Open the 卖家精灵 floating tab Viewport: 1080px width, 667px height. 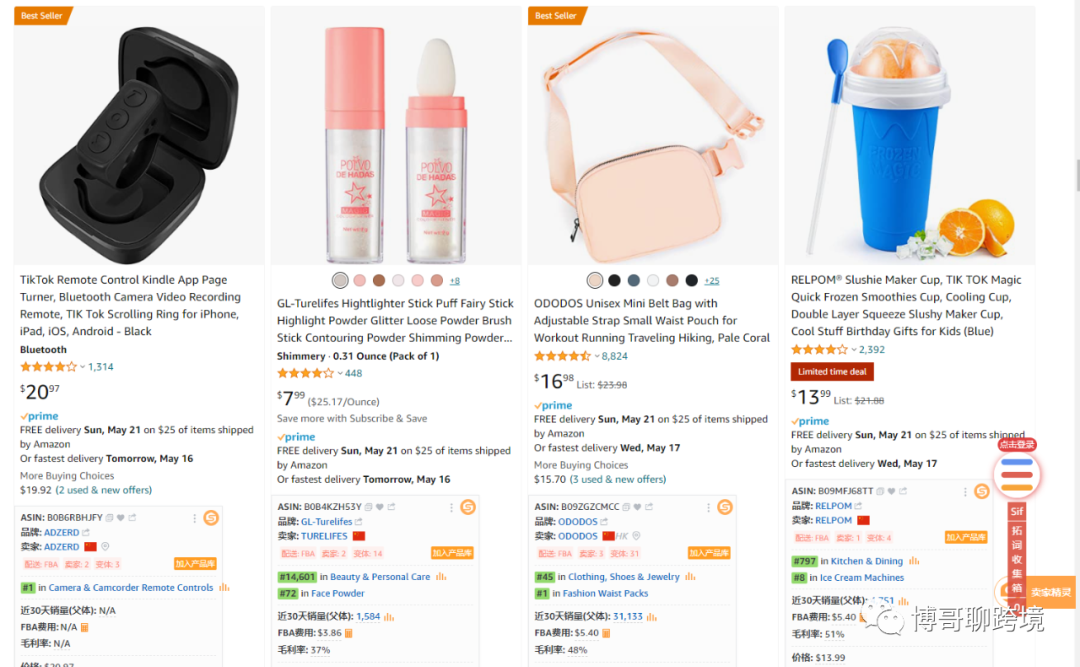tap(1050, 592)
